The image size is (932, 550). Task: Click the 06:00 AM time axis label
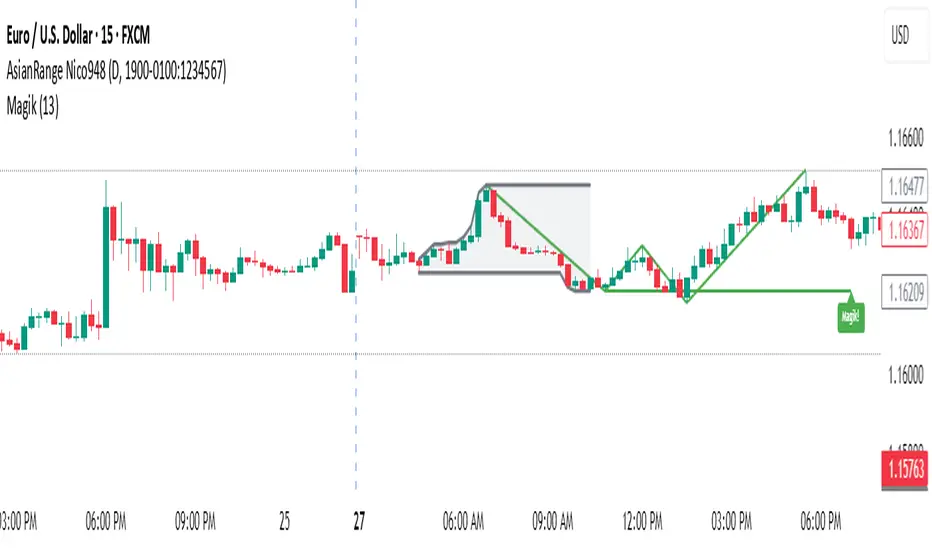pos(463,520)
